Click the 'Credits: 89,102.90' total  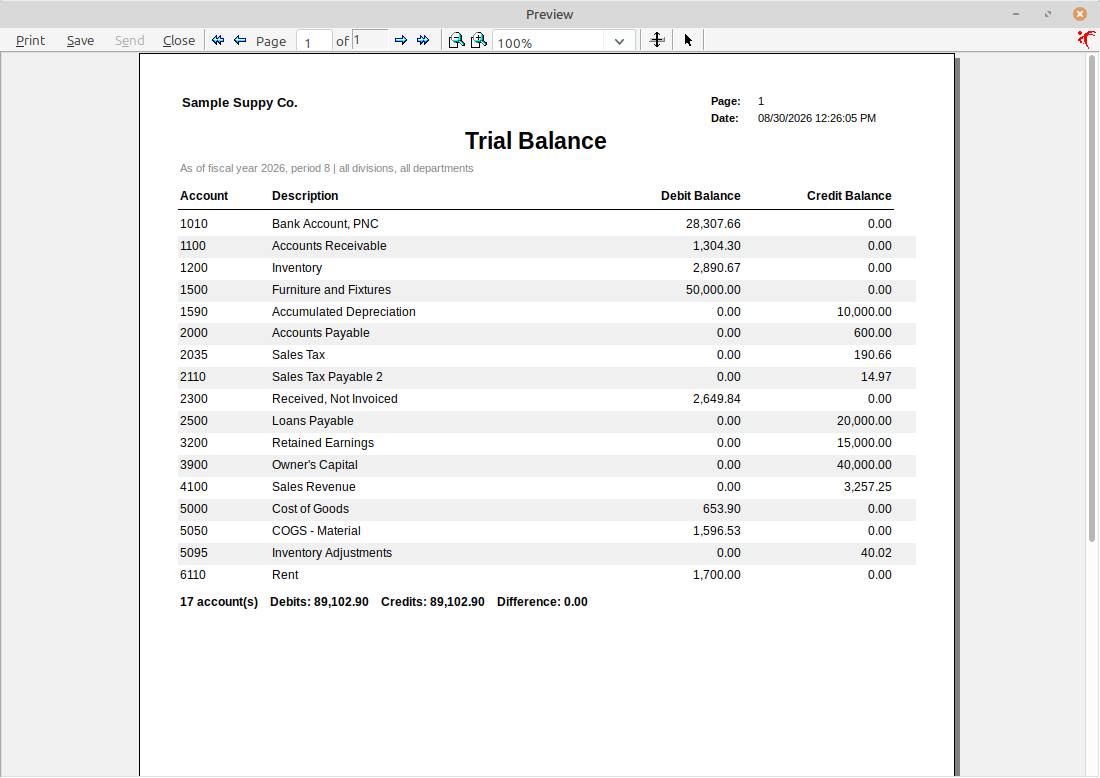(433, 602)
